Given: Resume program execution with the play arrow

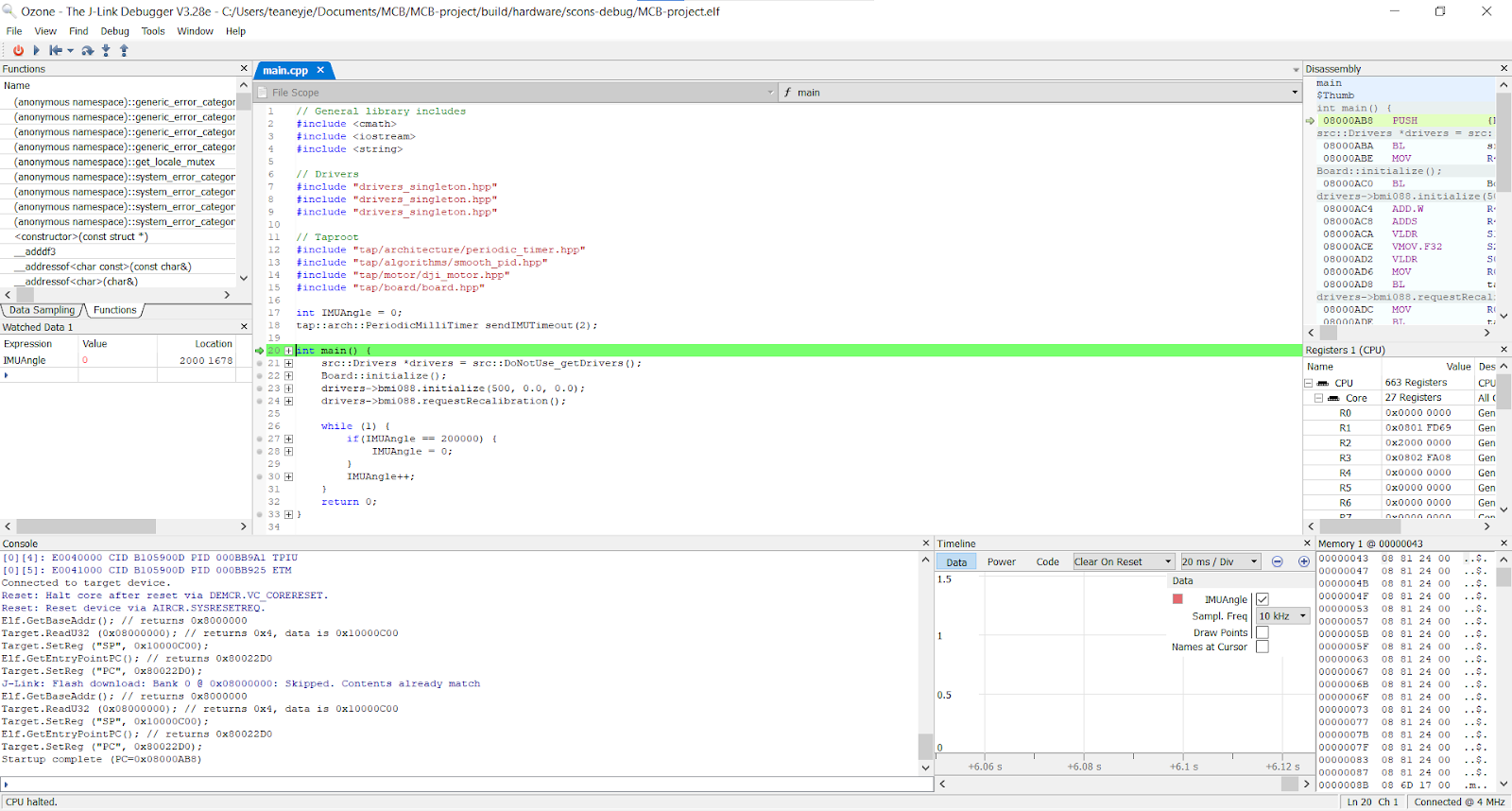Looking at the screenshot, I should (37, 50).
